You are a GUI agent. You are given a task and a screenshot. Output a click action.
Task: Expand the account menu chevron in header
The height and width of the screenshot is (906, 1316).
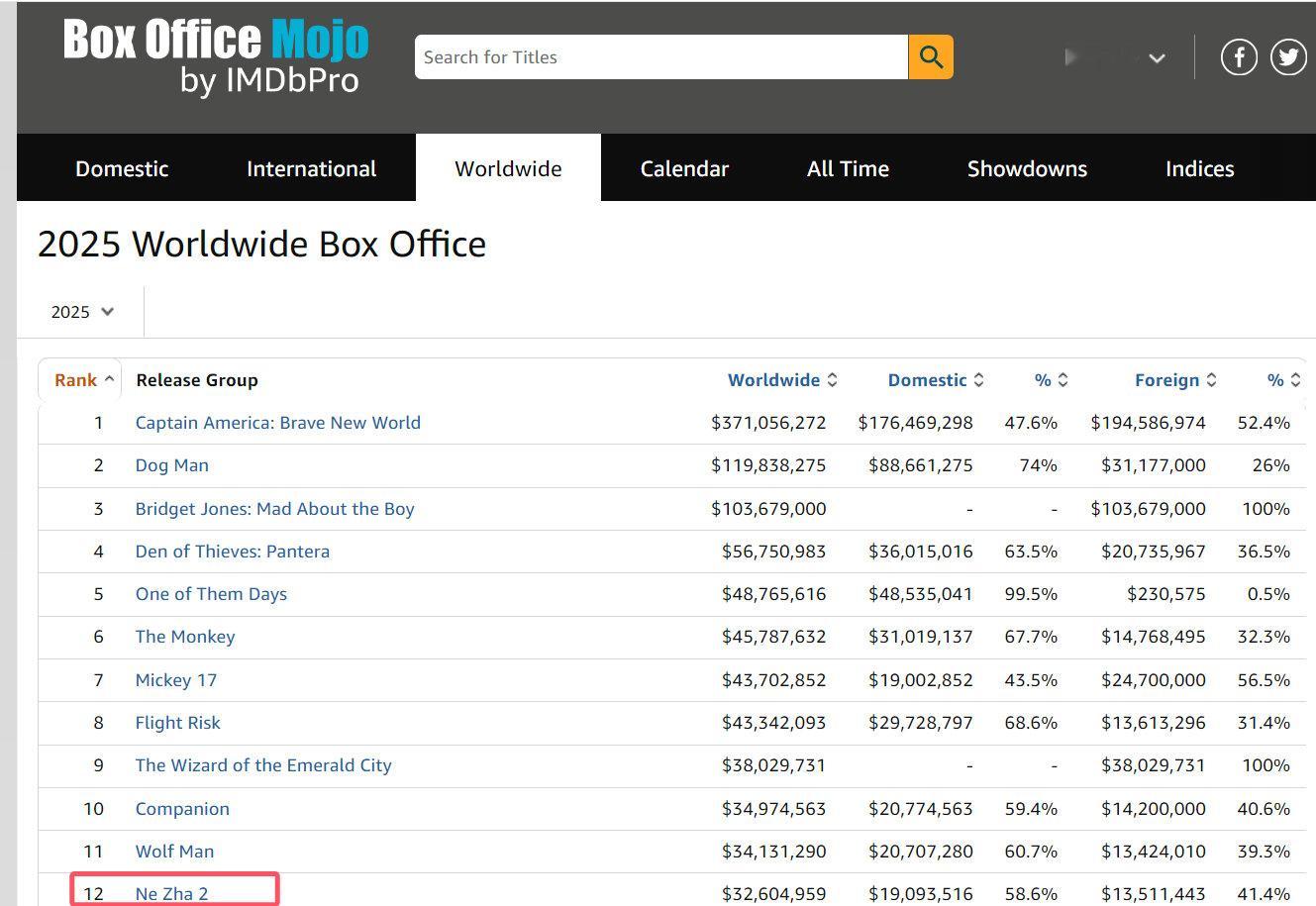[1156, 58]
